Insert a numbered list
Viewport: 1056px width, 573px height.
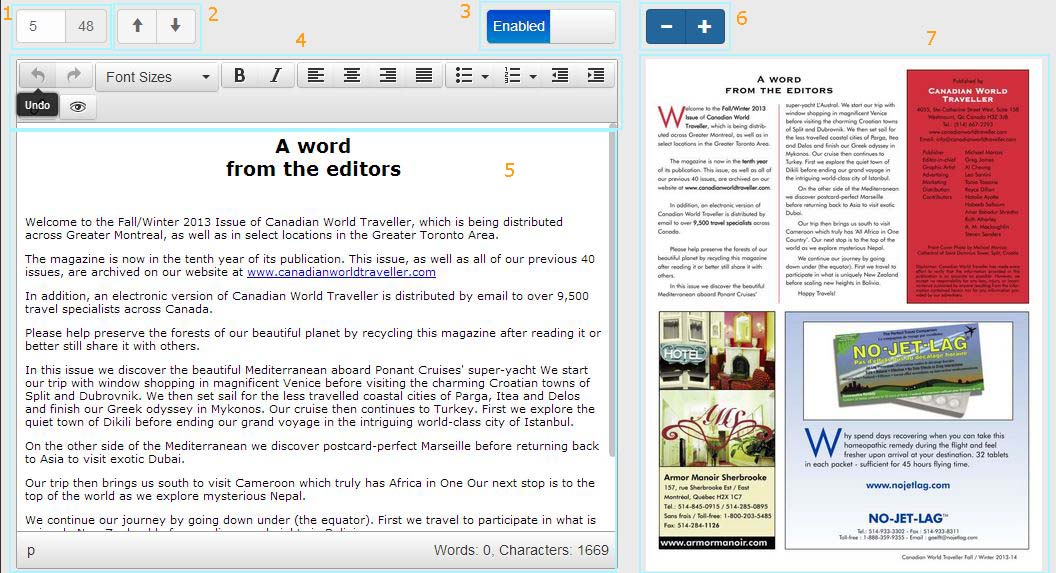click(513, 75)
